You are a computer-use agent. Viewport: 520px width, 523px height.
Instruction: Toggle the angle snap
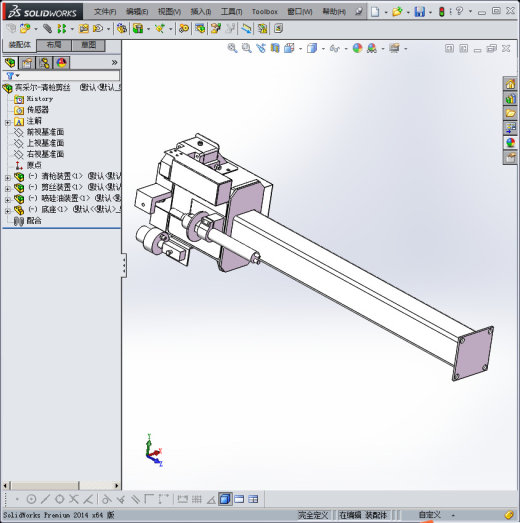point(211,499)
